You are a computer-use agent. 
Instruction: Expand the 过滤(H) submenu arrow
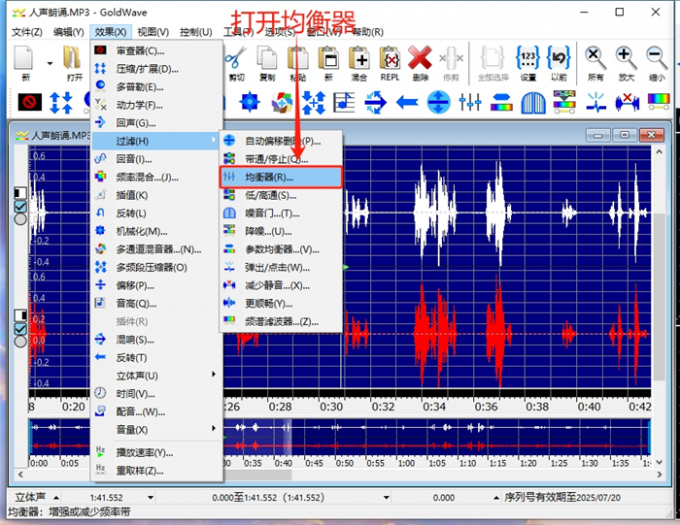(x=213, y=140)
